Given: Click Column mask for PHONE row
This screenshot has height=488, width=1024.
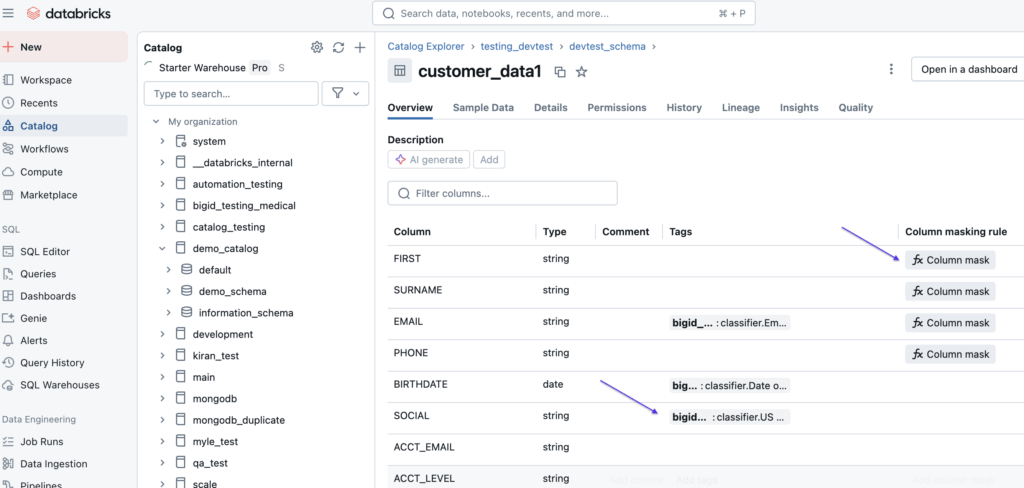Looking at the screenshot, I should click(x=950, y=354).
